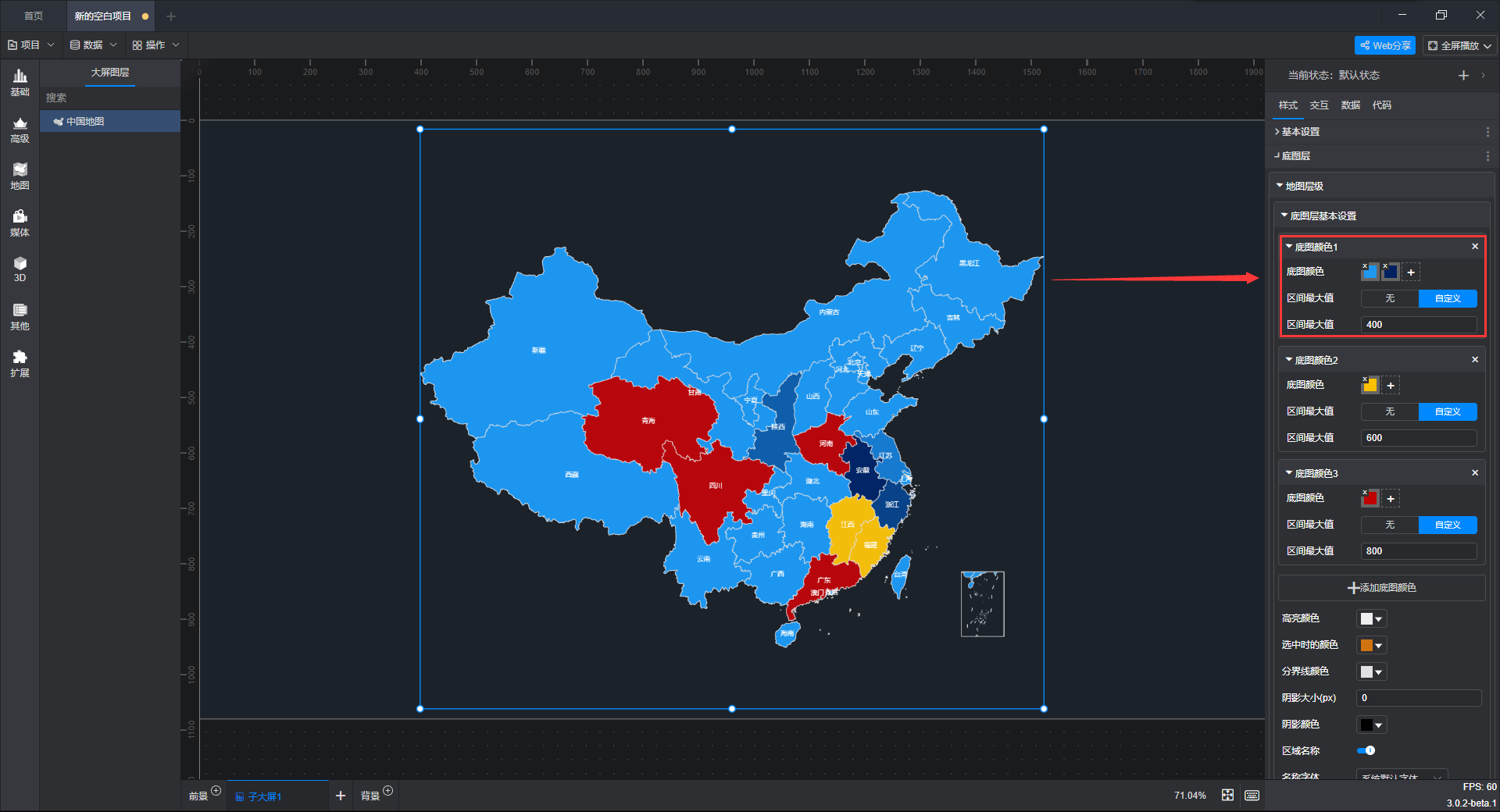Add another color to 底图颜色3

1391,498
